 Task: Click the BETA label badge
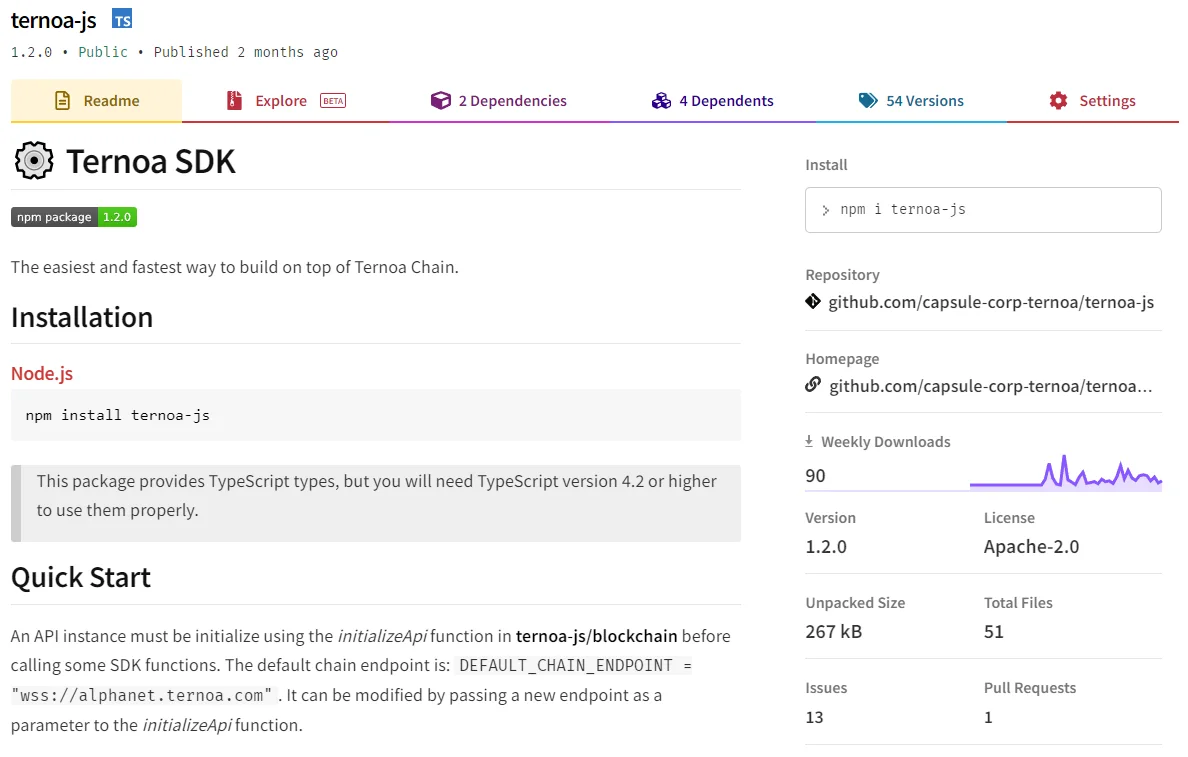coord(333,101)
